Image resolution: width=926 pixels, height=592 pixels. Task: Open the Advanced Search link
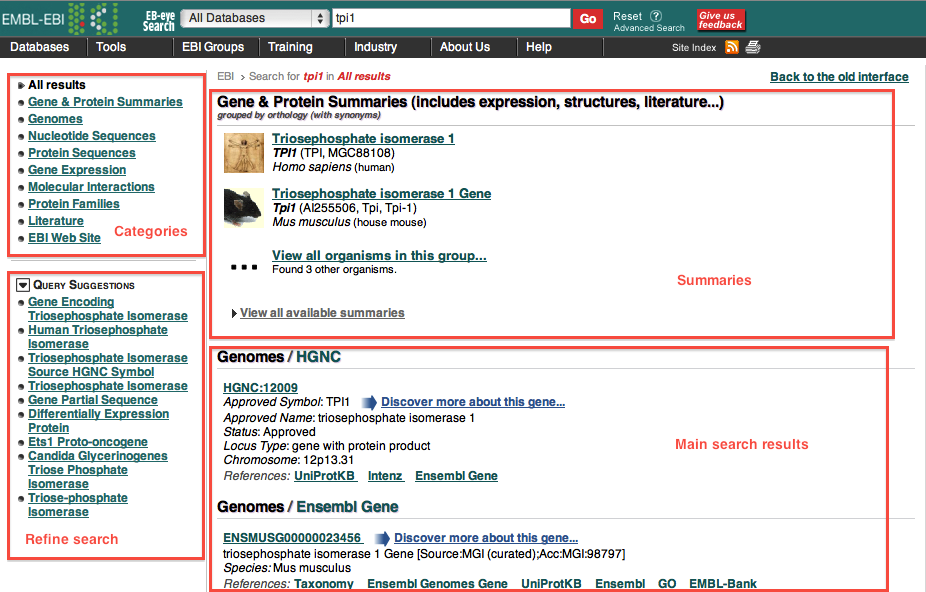tap(649, 29)
